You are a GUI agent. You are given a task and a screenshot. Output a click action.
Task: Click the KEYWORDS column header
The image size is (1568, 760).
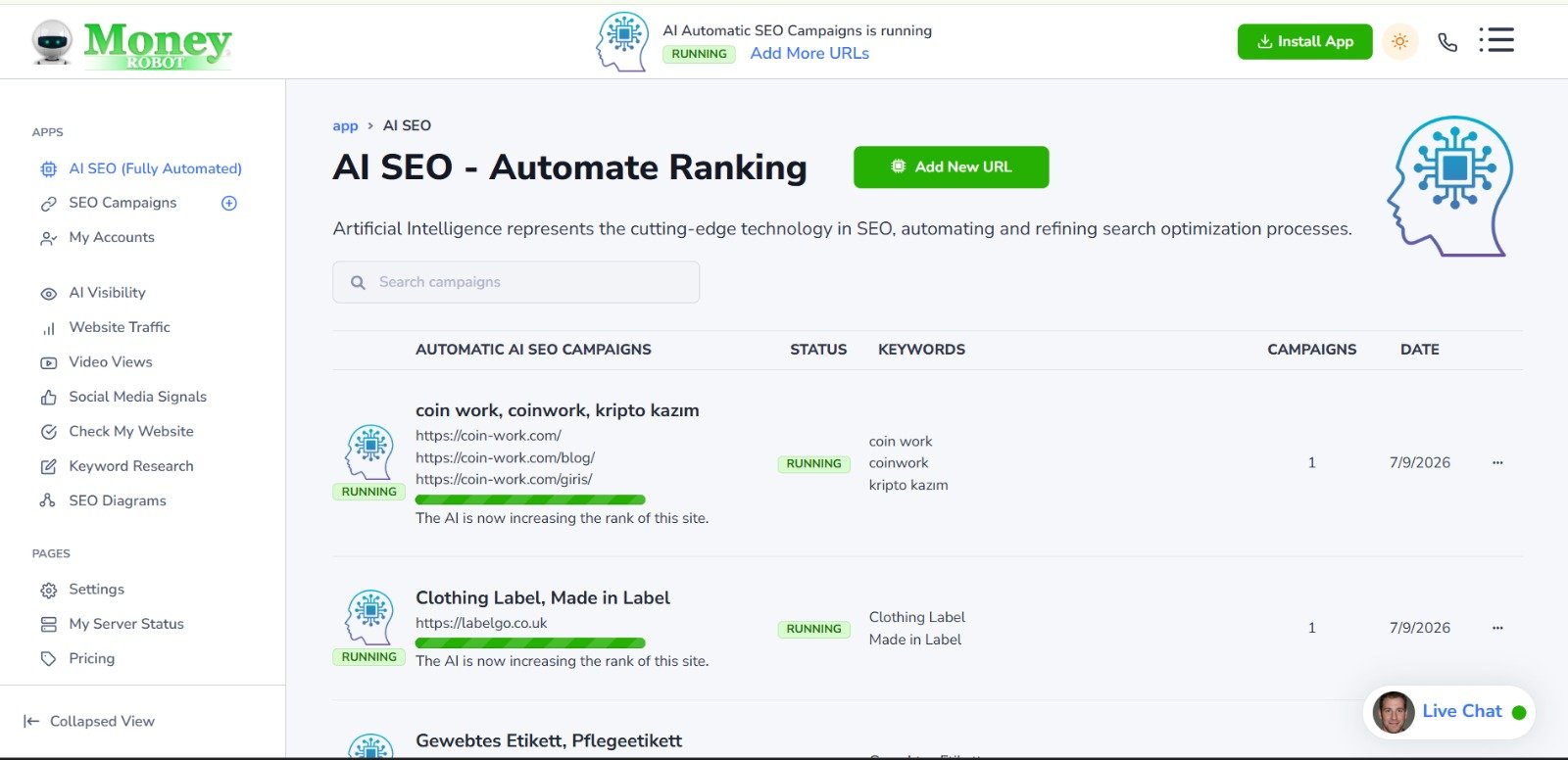click(921, 350)
